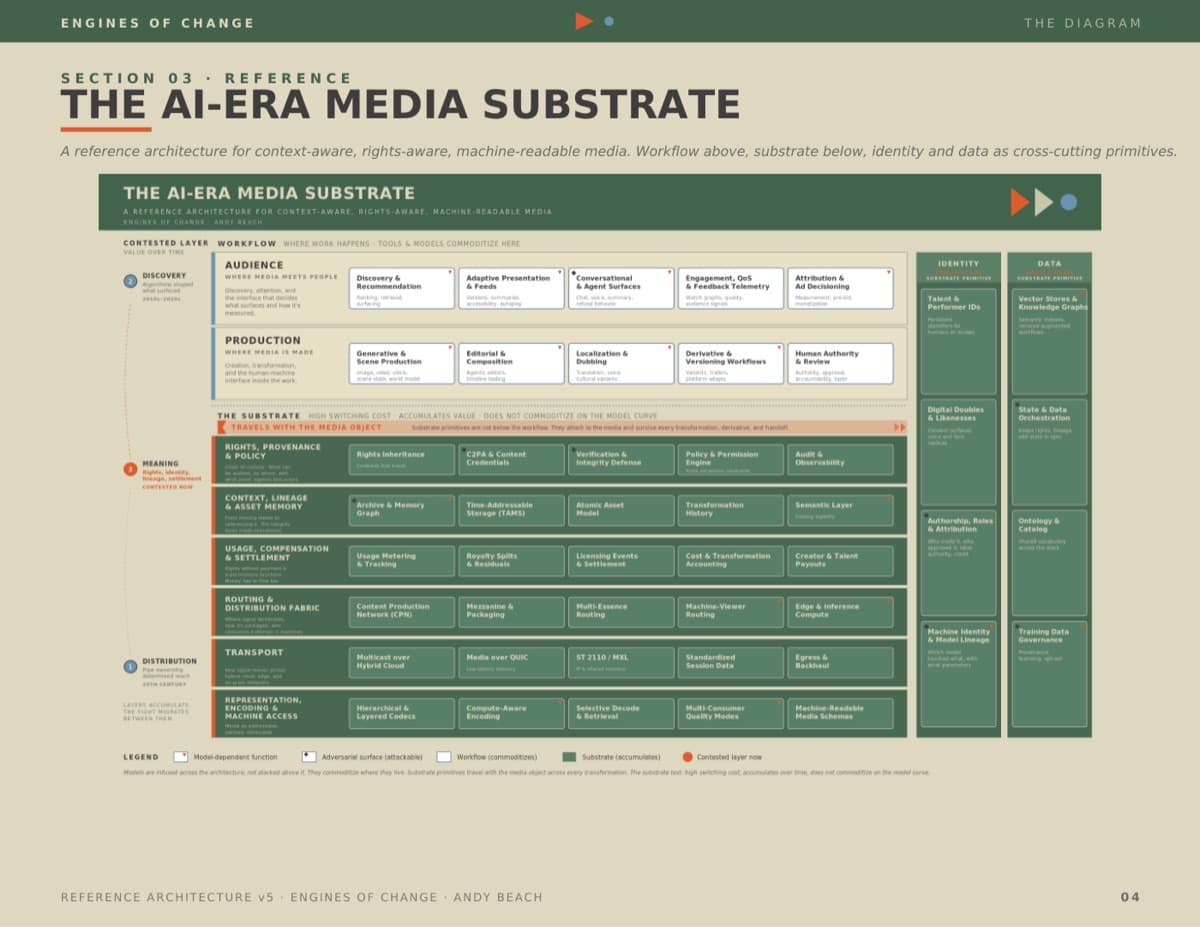Click the Model-dependent function legend swatch

coord(181,757)
